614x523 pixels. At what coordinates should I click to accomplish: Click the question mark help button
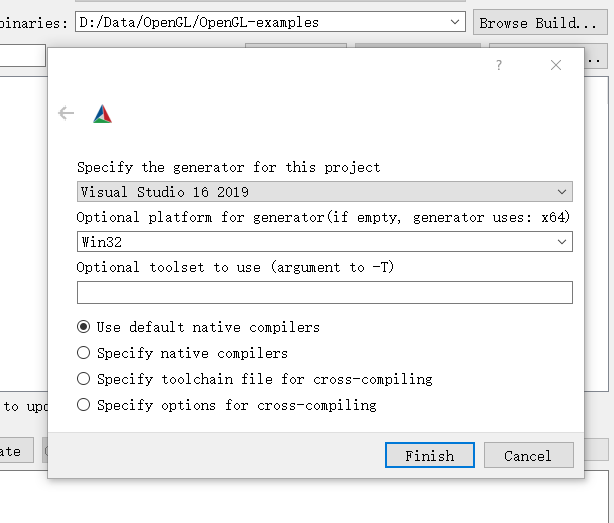499,66
